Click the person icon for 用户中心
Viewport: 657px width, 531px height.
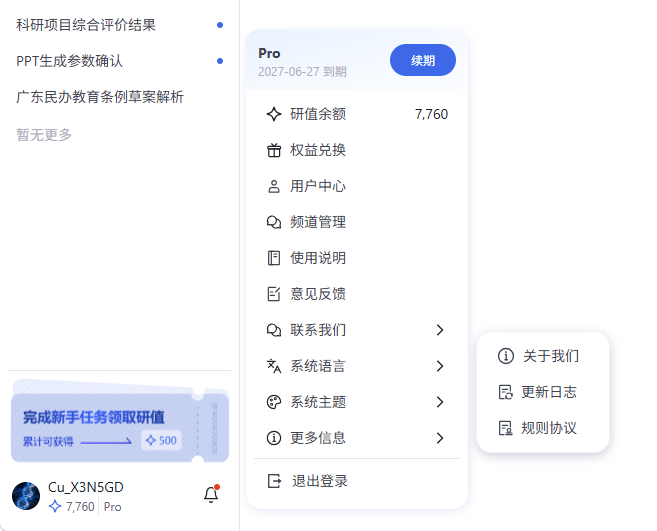(x=274, y=186)
